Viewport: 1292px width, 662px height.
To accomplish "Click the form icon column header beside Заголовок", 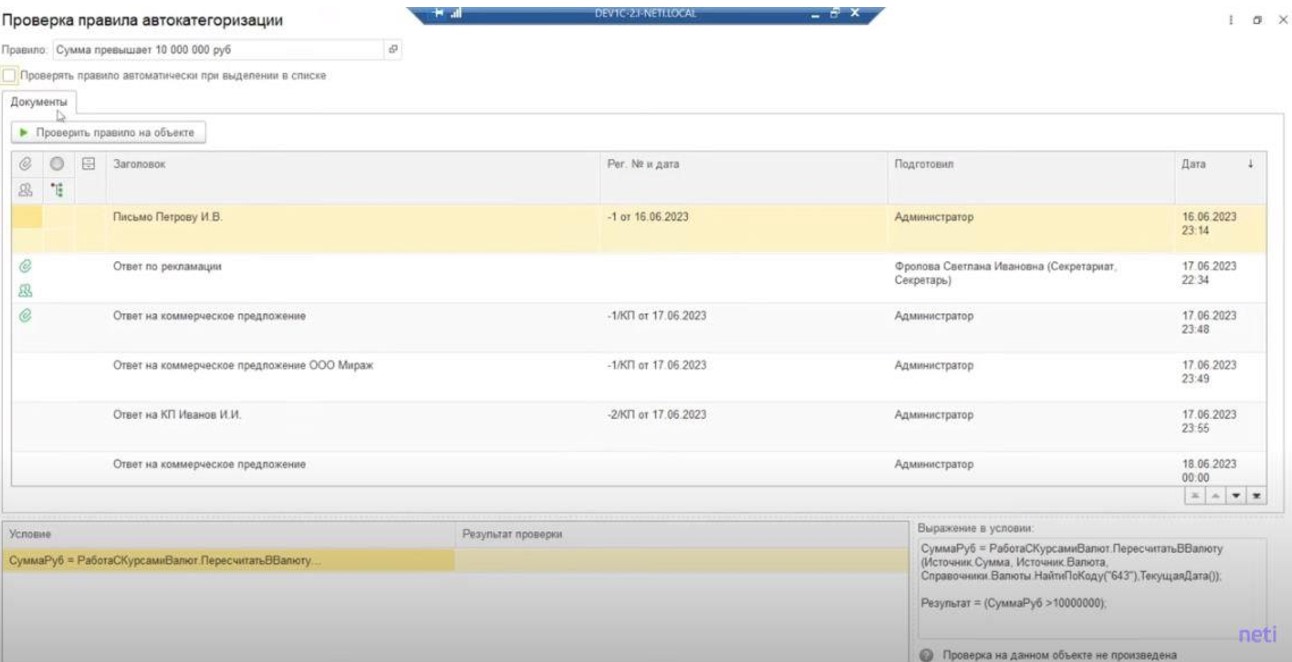I will click(87, 164).
